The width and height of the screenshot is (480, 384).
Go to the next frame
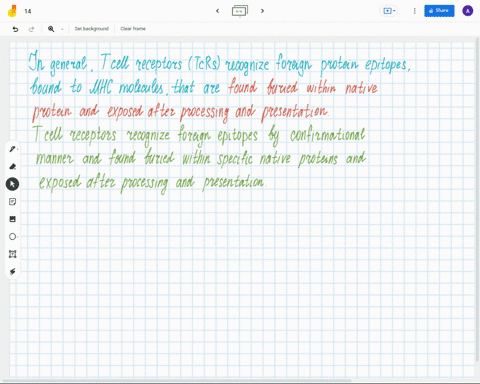[x=263, y=11]
